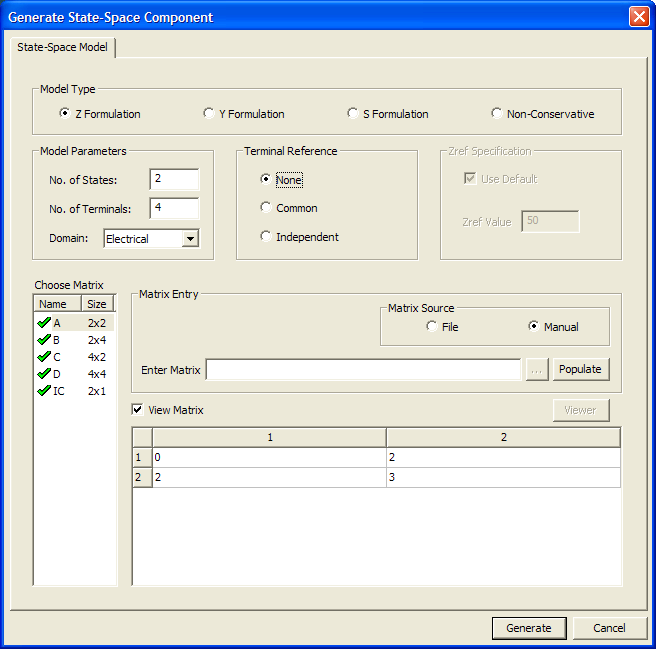Uncheck the View Matrix checkbox
This screenshot has height=649, width=656.
click(x=138, y=410)
